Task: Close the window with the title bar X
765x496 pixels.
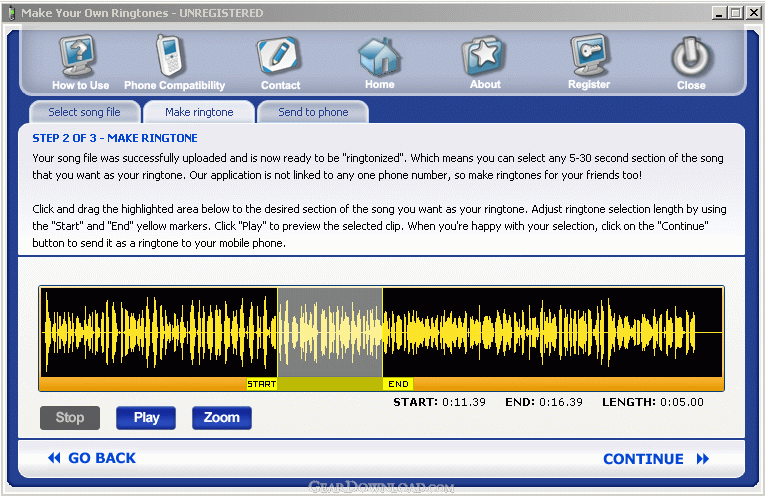Action: coord(753,13)
